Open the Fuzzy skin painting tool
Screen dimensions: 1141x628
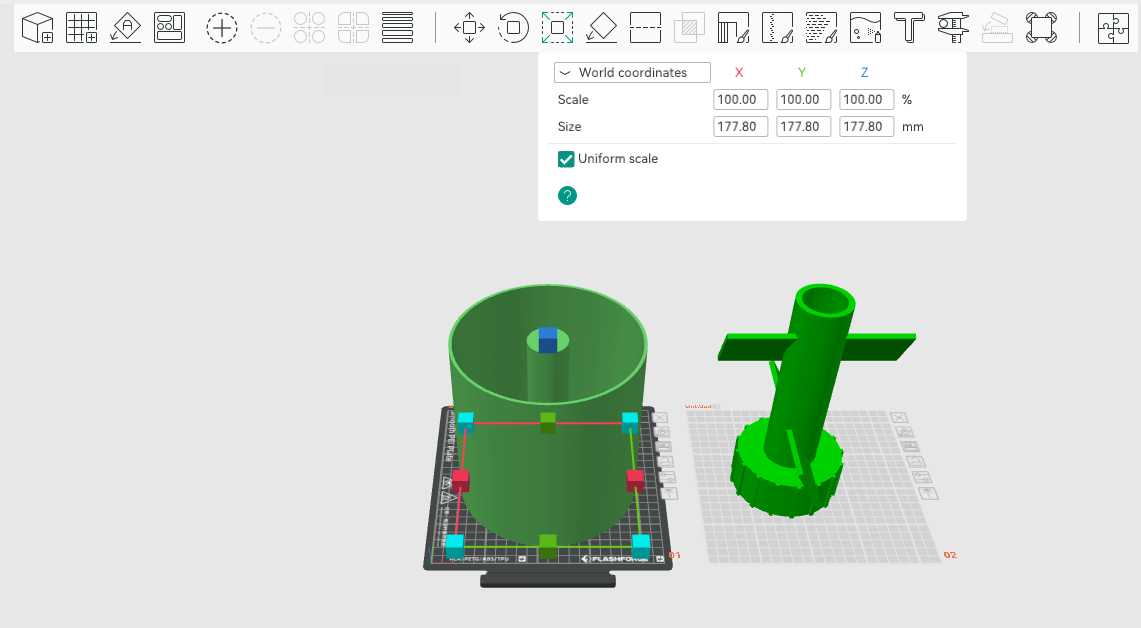(822, 28)
